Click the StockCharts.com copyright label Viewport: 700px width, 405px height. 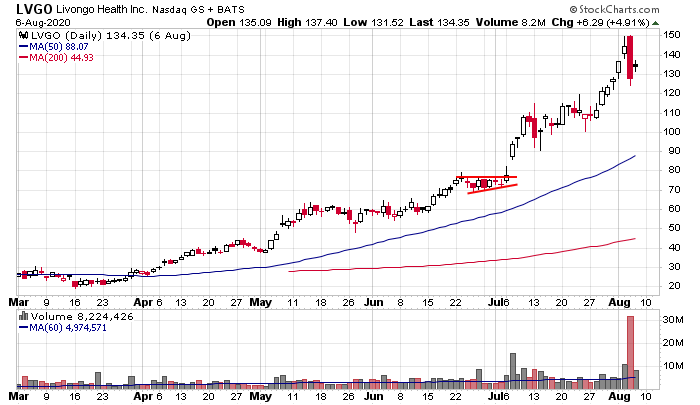click(614, 9)
